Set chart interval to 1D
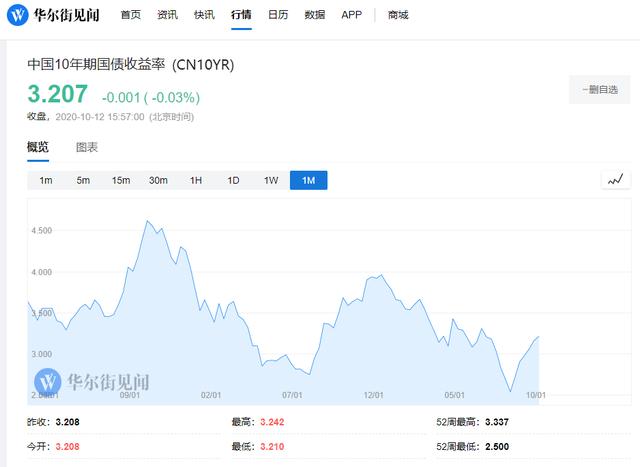Screen dimensions: 640x467 click(233, 180)
